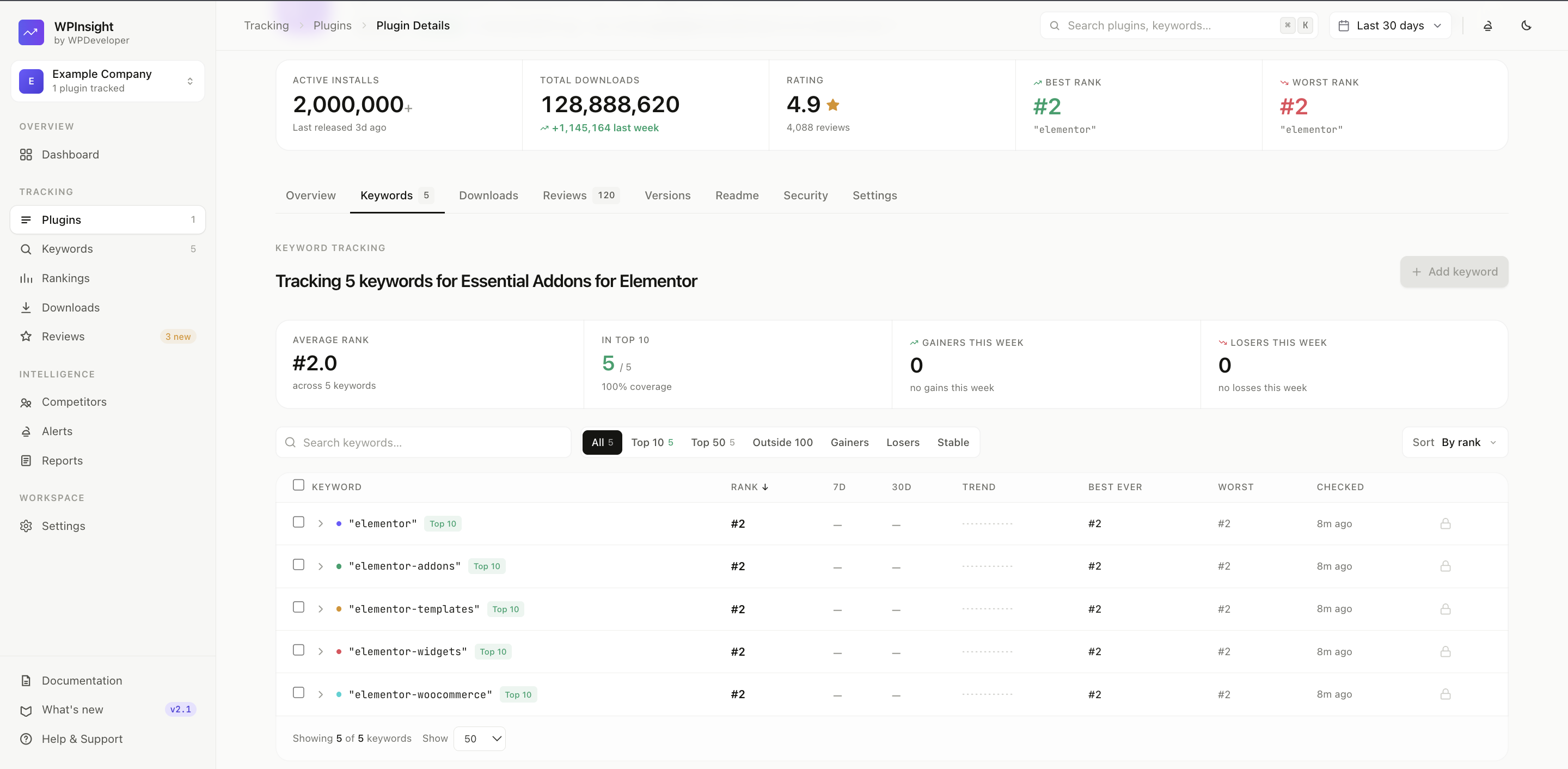Open the Example Company workspace switcher
Viewport: 1568px width, 769px height.
pos(108,81)
